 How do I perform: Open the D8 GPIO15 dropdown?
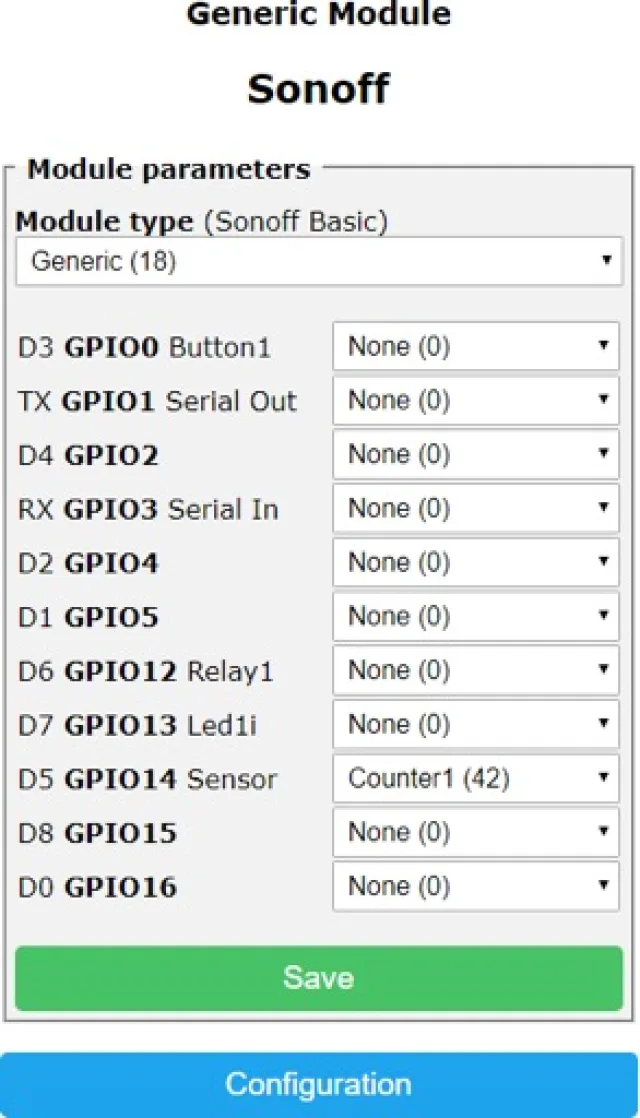click(x=476, y=833)
